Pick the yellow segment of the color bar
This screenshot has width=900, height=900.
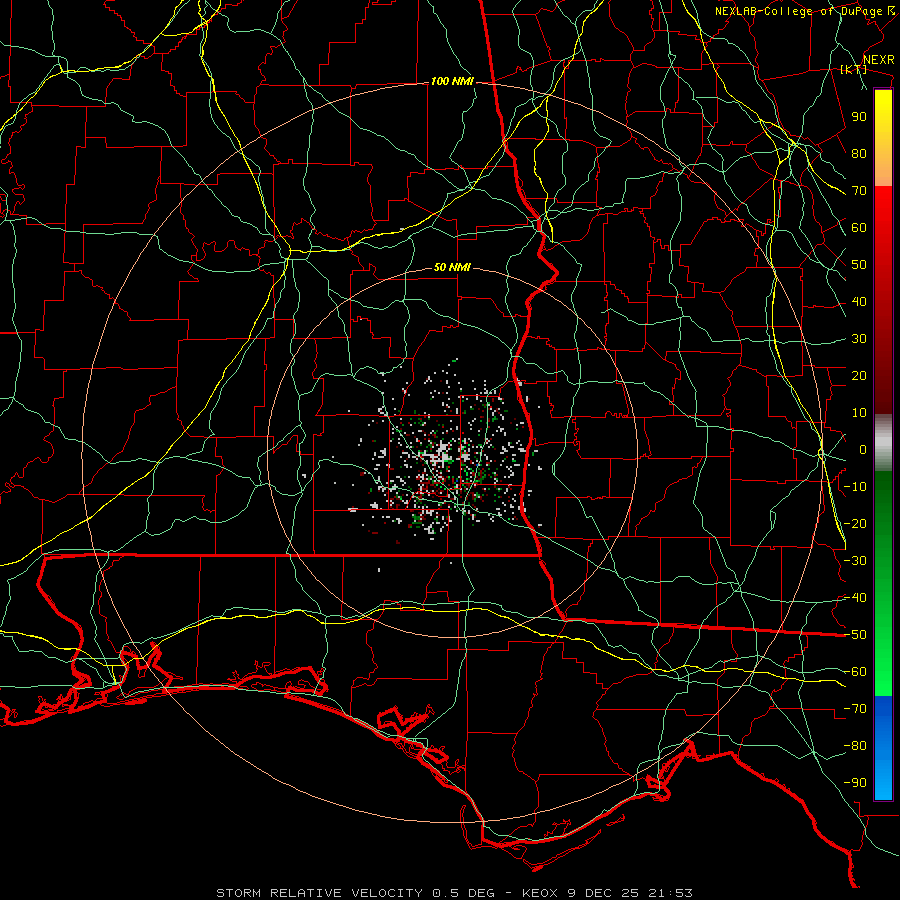coord(883,115)
